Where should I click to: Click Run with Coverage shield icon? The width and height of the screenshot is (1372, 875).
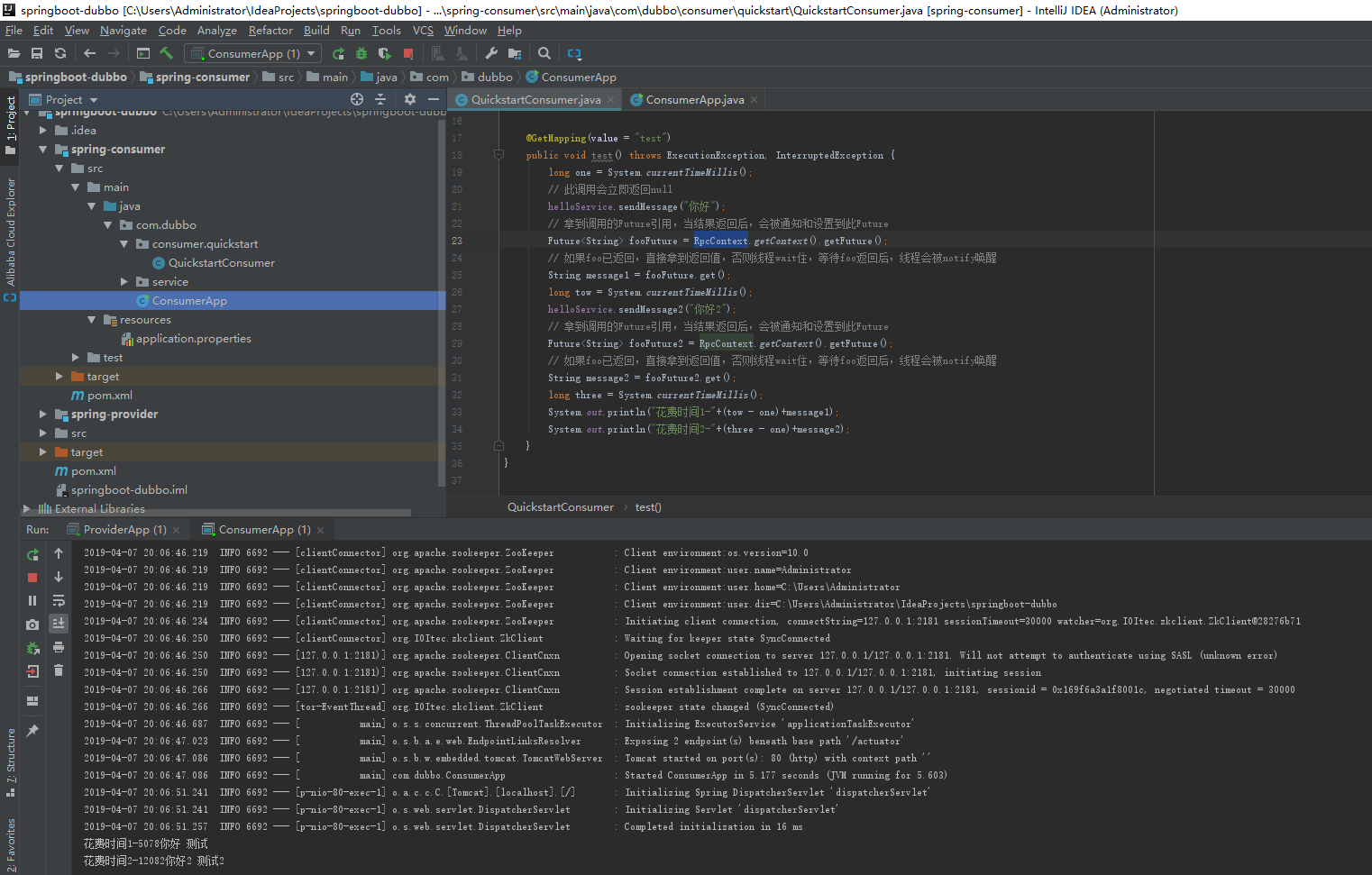pos(385,54)
